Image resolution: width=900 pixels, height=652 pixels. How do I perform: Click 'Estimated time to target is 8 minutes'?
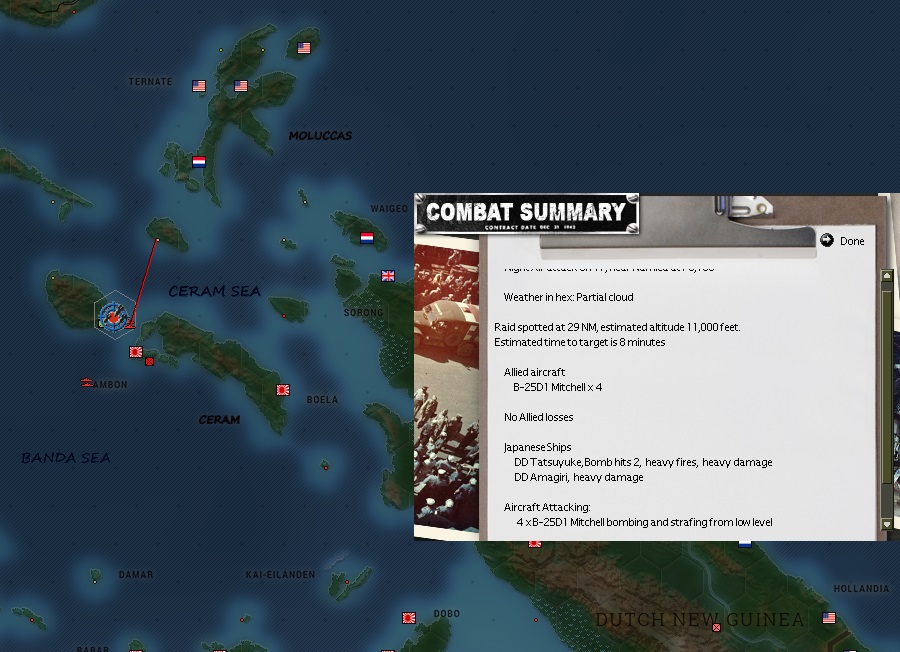580,342
